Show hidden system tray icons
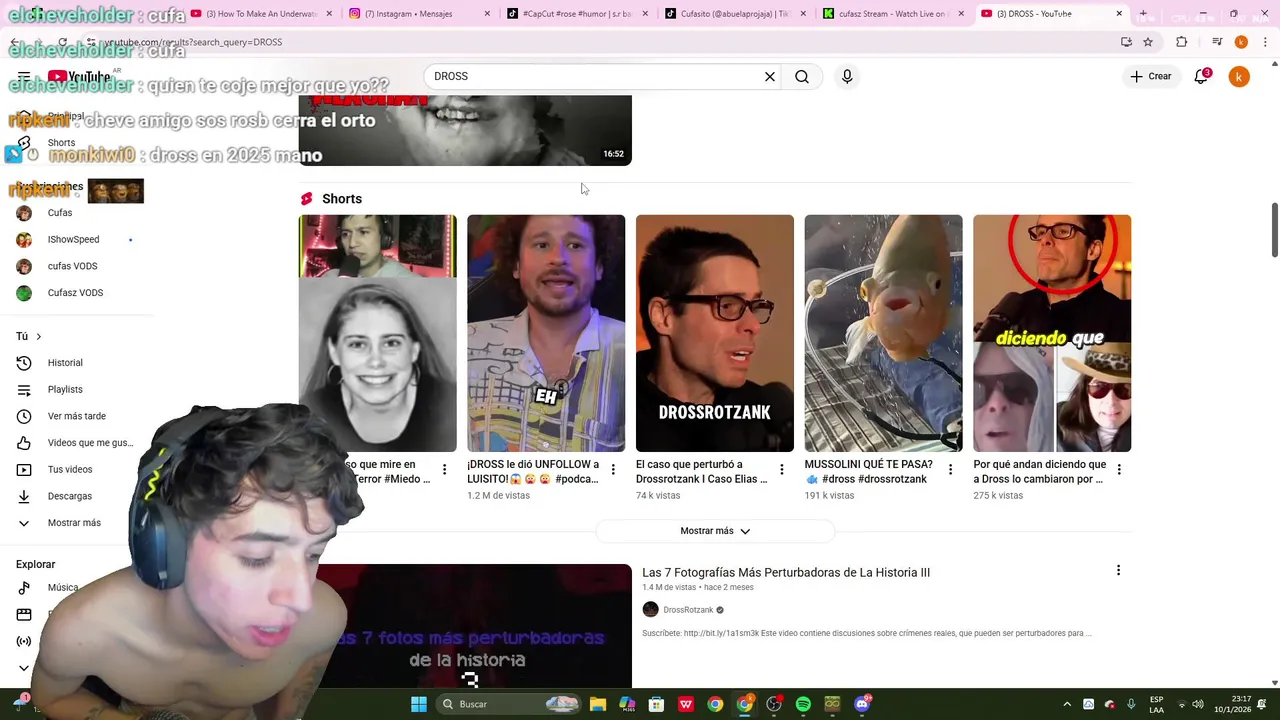1280x720 pixels. (x=1067, y=704)
